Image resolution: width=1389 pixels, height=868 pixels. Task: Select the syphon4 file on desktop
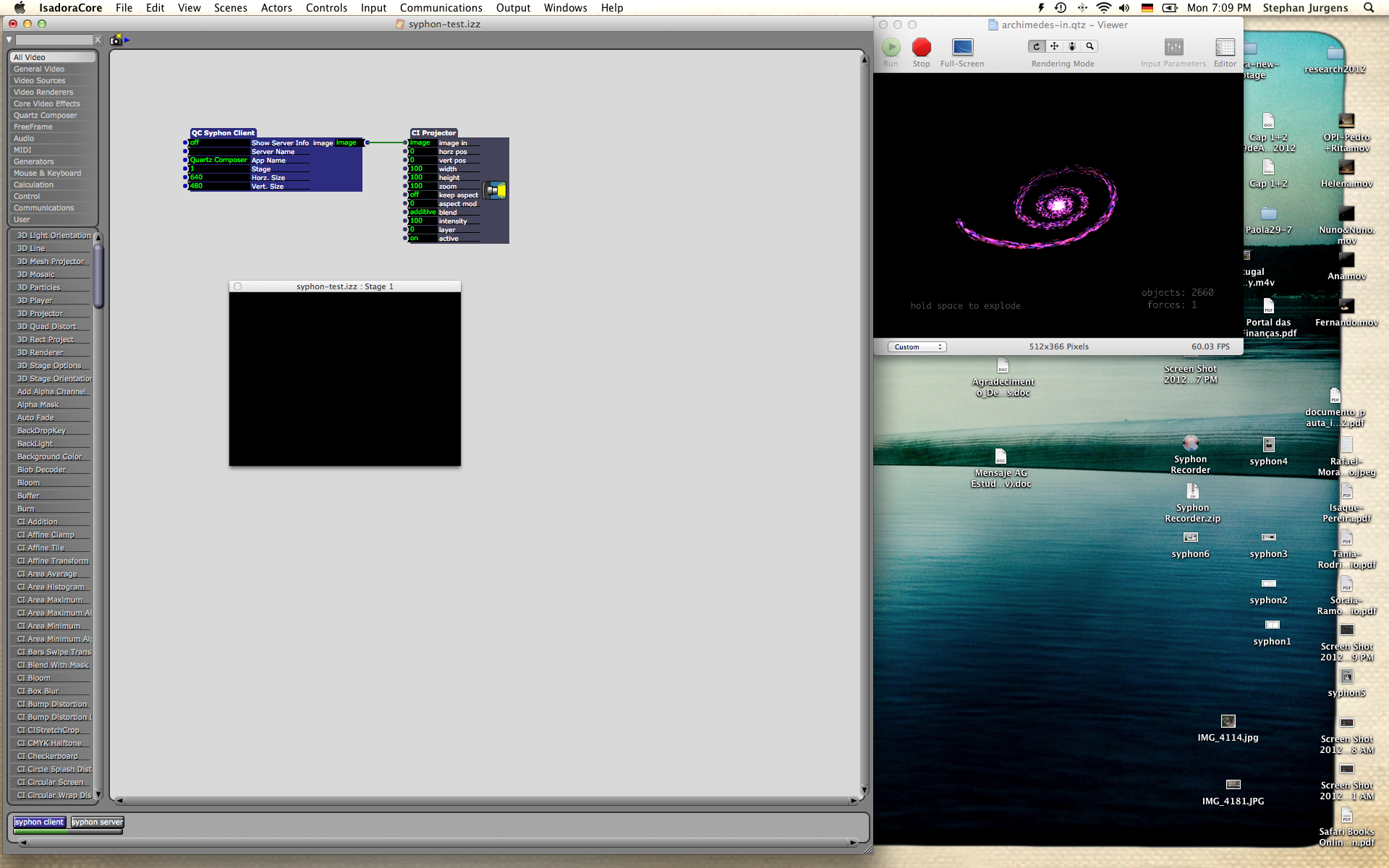click(1268, 445)
